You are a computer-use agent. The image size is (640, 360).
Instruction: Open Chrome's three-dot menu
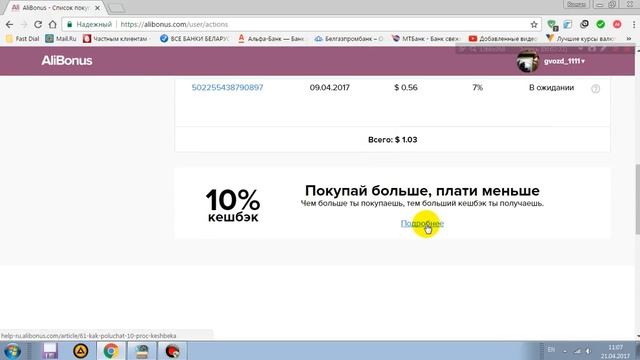[x=634, y=24]
